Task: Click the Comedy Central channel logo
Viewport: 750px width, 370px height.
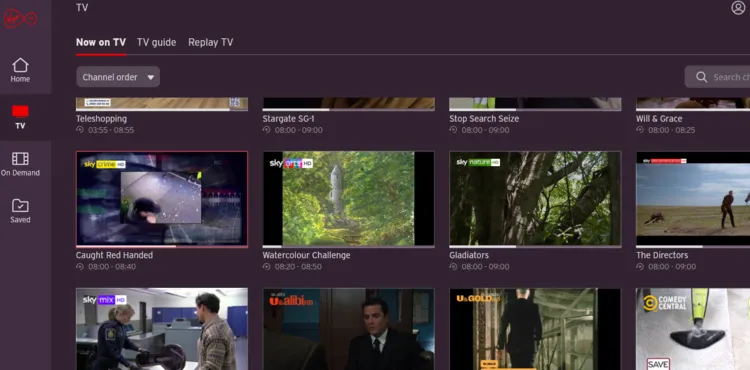Action: click(x=665, y=303)
